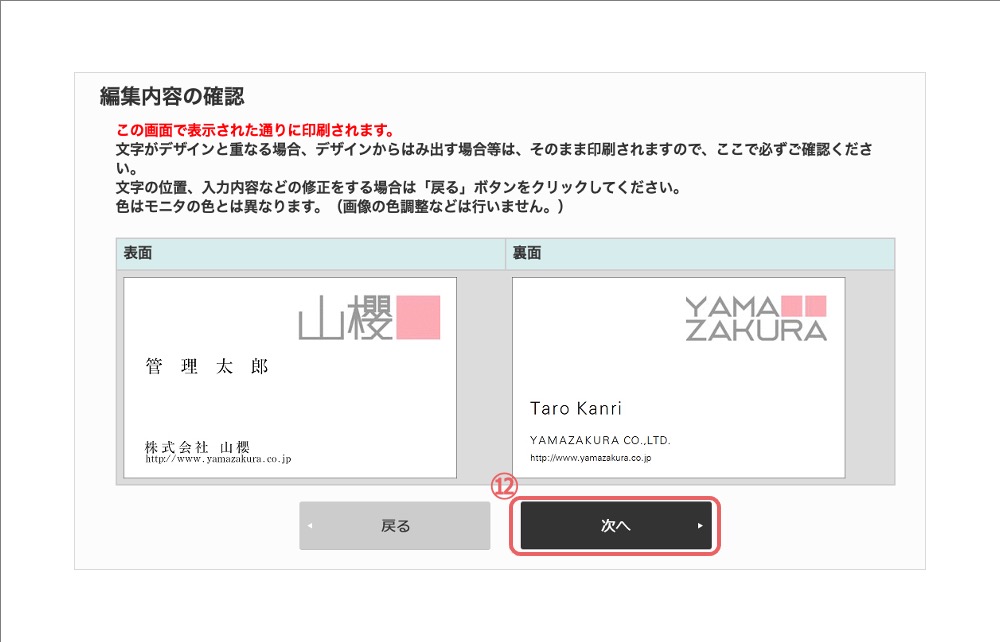Click the yamazakura URL on front card
The width and height of the screenshot is (1000, 642).
218,459
